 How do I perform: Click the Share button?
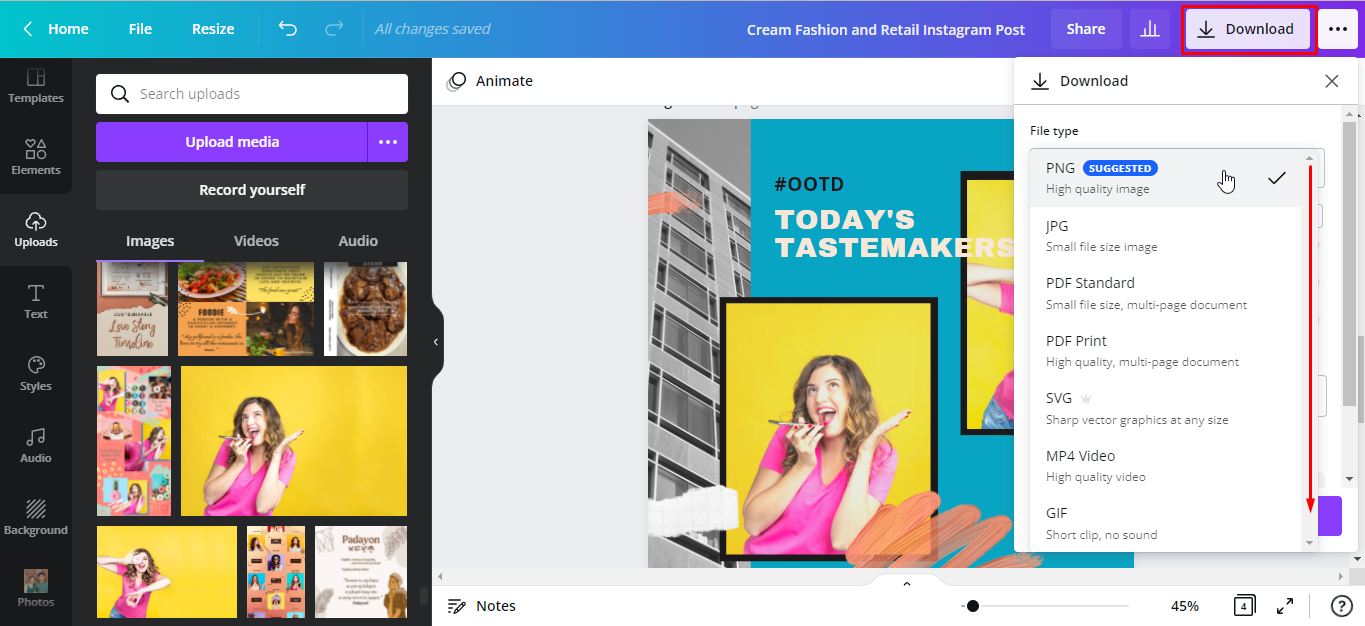[1085, 29]
